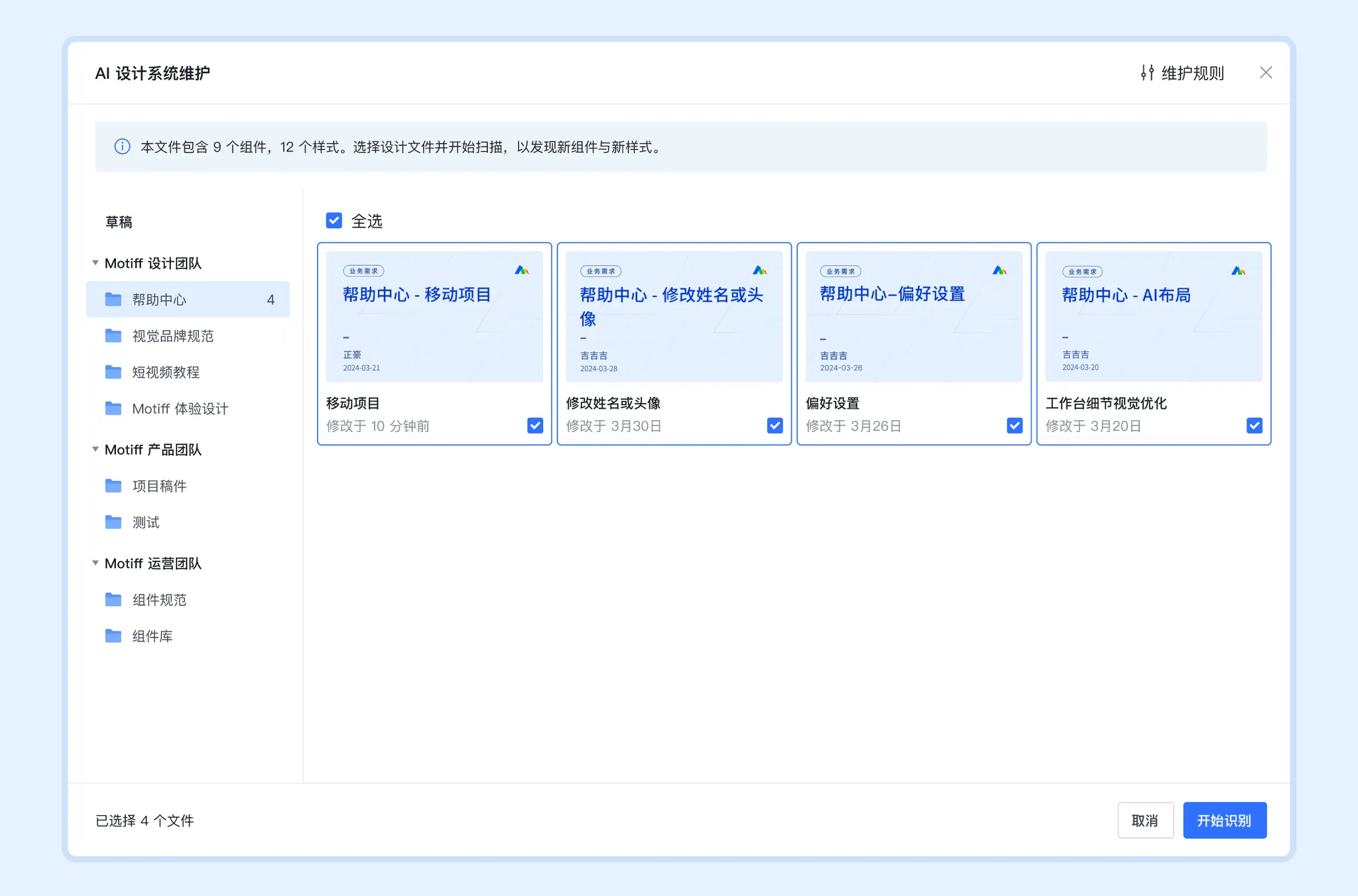
Task: Open 维护规则 settings
Action: [x=1182, y=73]
